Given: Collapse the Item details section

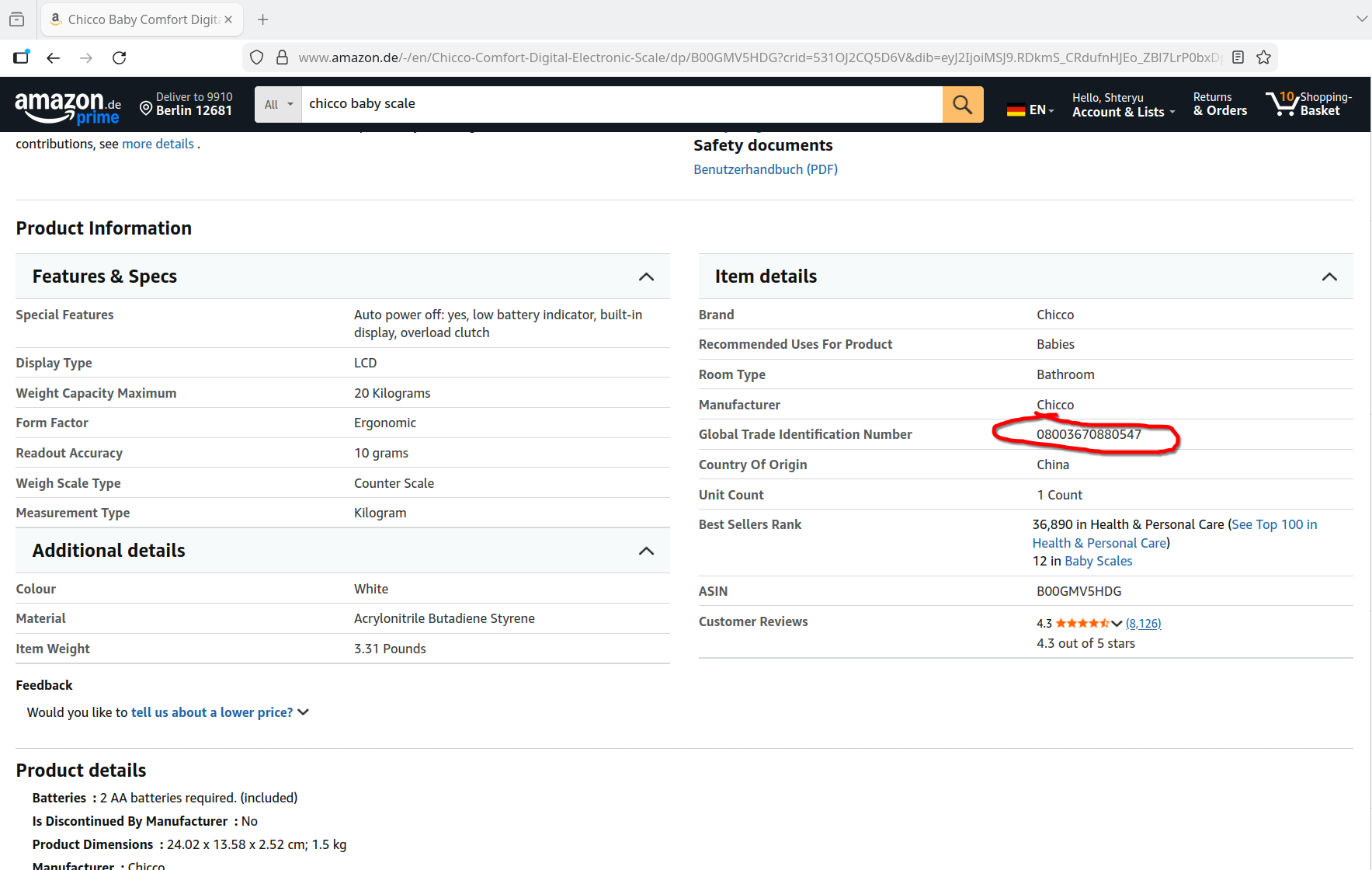Looking at the screenshot, I should pyautogui.click(x=1329, y=277).
